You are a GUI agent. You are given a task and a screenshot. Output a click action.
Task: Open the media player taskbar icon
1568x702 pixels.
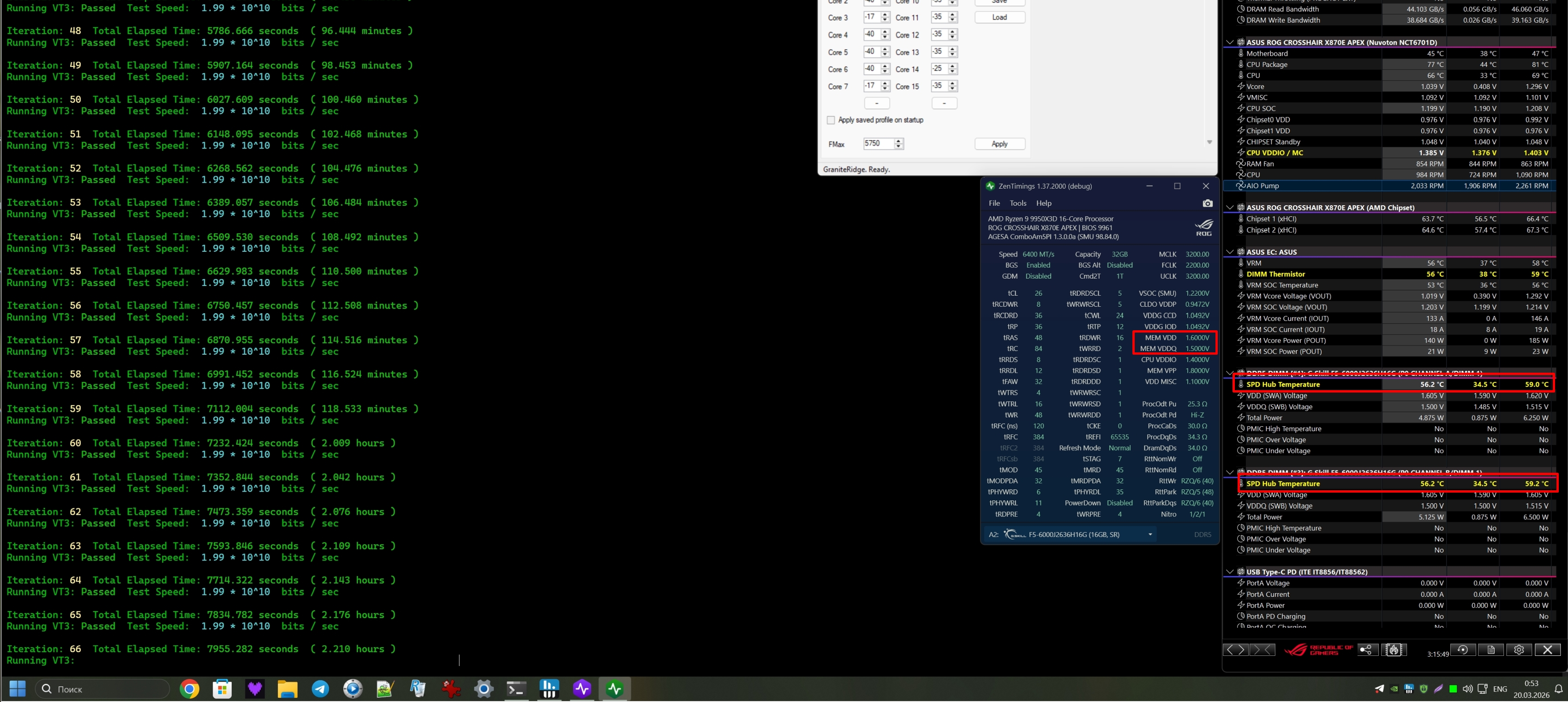tap(353, 689)
